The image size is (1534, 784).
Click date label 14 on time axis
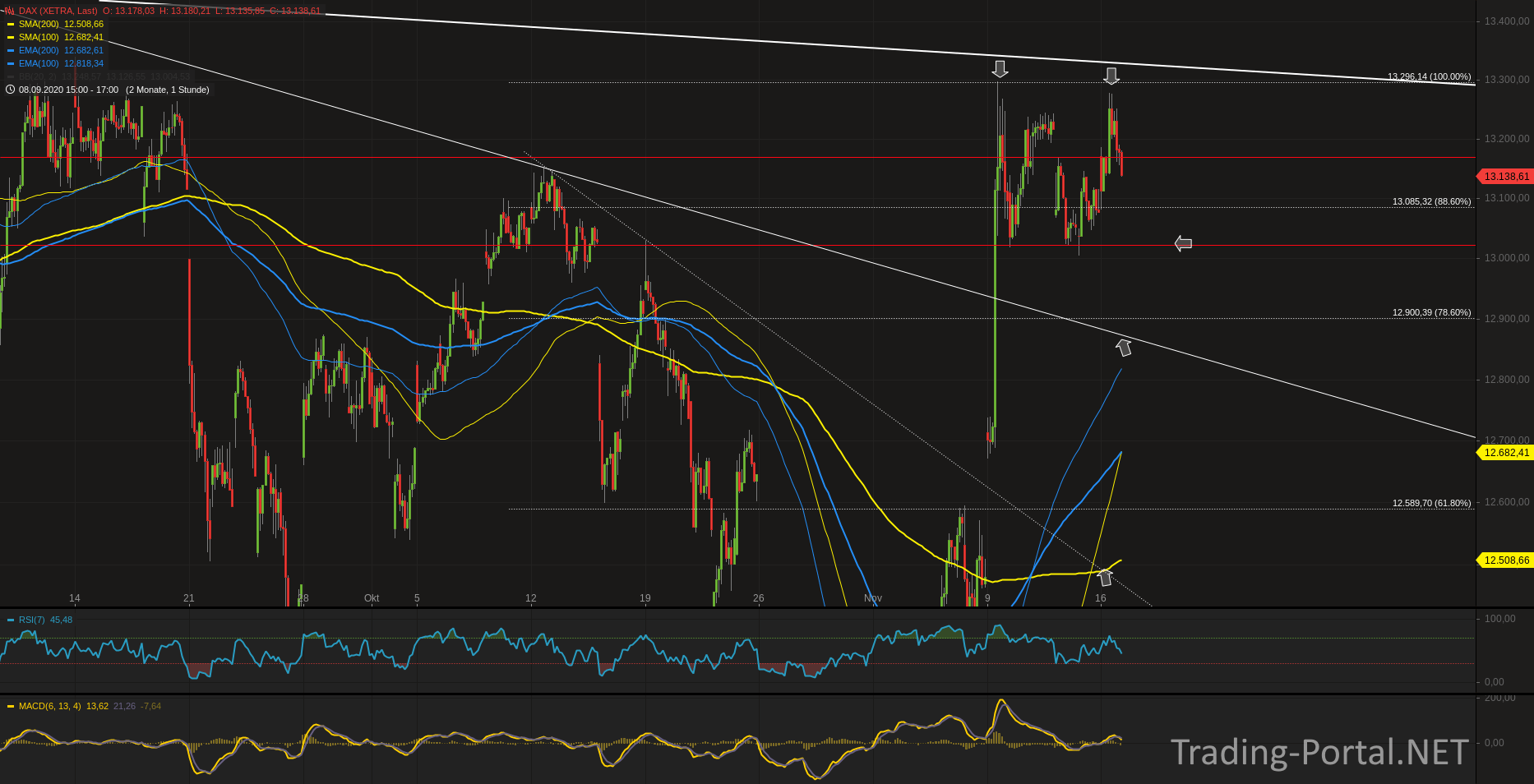[x=75, y=598]
